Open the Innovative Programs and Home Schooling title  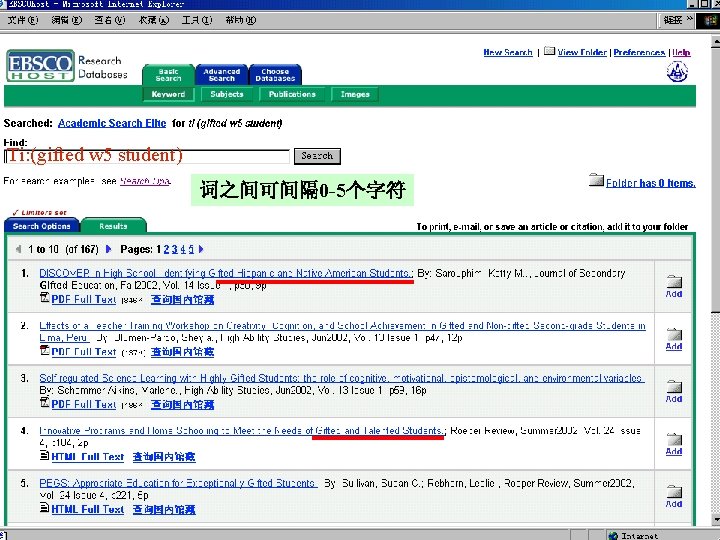coord(242,431)
